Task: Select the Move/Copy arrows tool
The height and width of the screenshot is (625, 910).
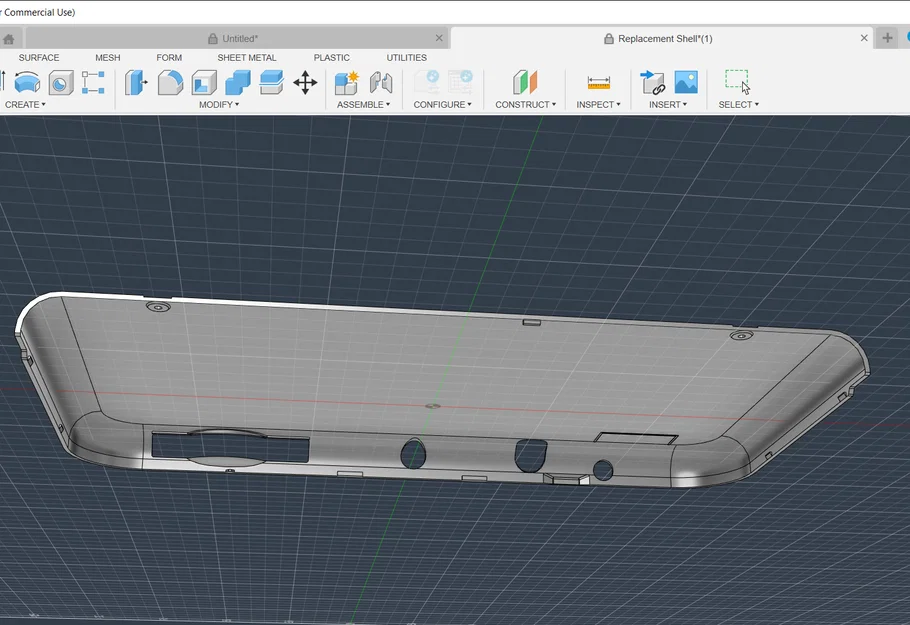Action: tap(305, 82)
